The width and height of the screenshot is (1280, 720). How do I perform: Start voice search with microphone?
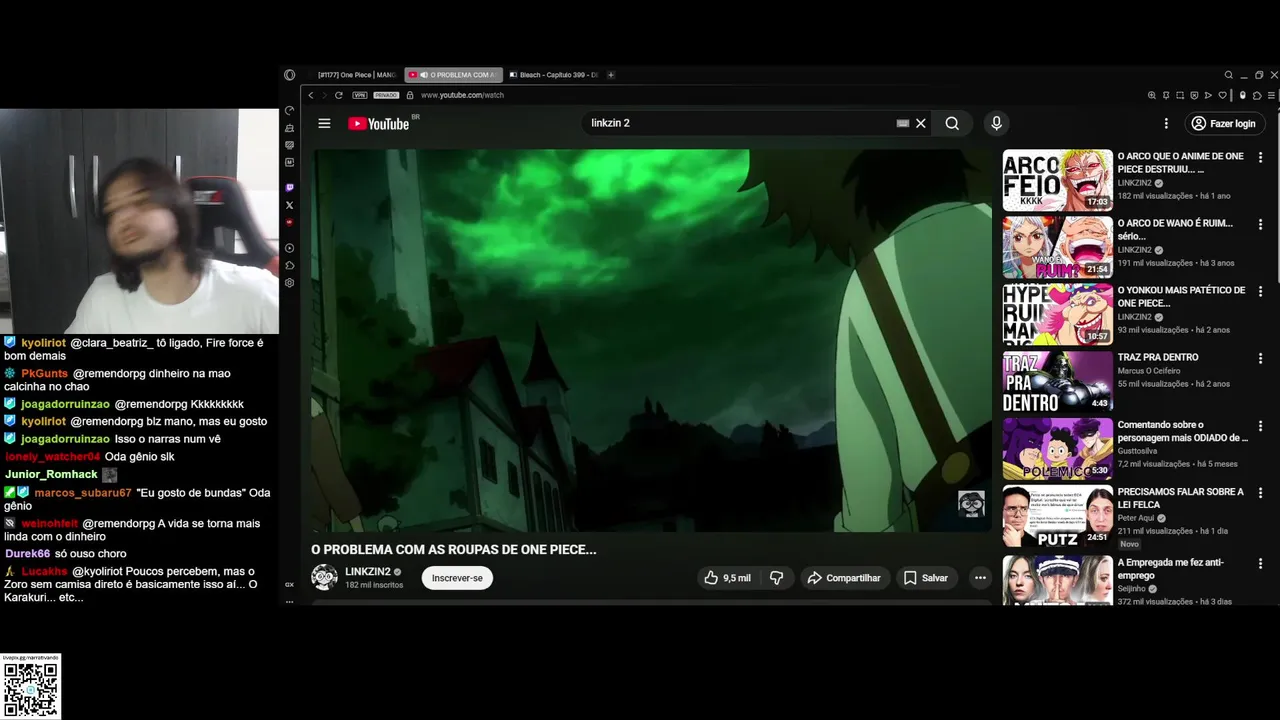pyautogui.click(x=996, y=123)
